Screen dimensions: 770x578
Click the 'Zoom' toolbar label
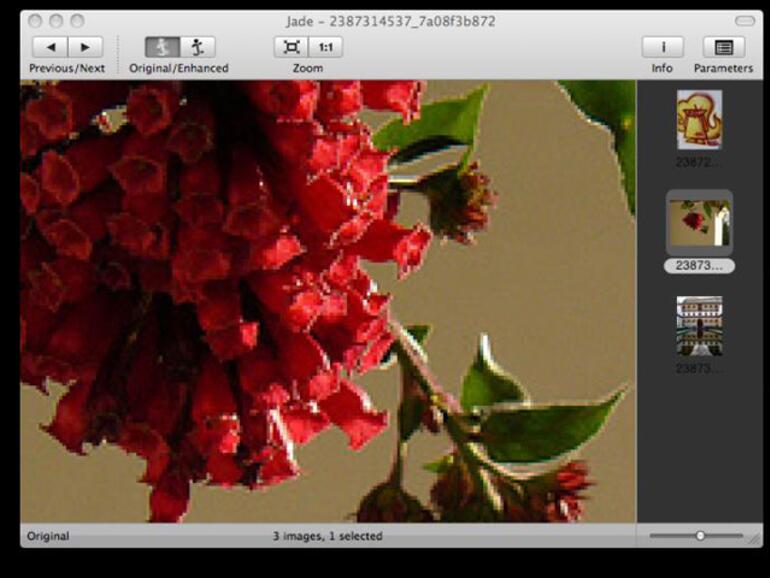[308, 68]
